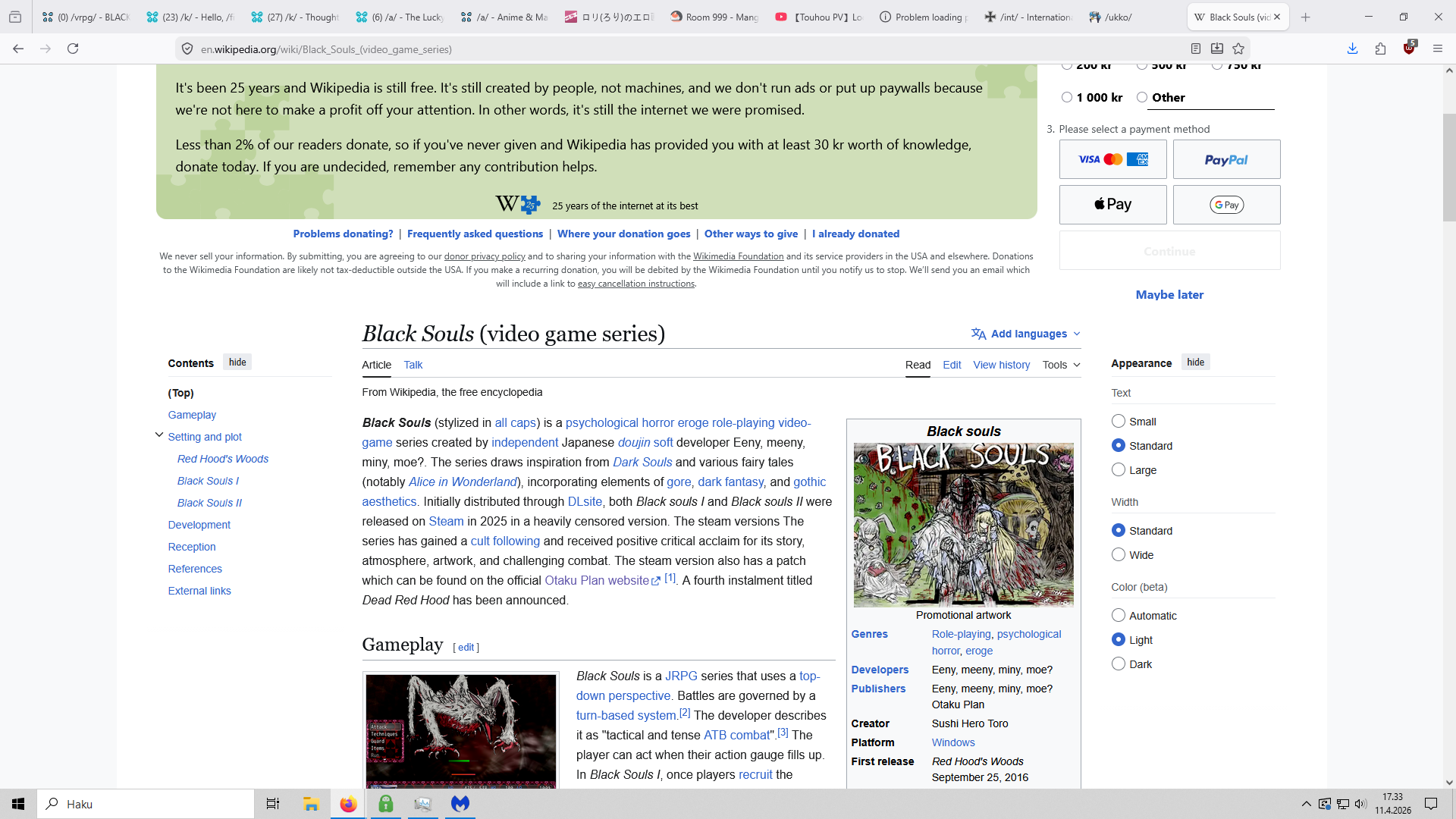This screenshot has height=819, width=1456.
Task: Open the View history tab
Action: click(x=1001, y=365)
